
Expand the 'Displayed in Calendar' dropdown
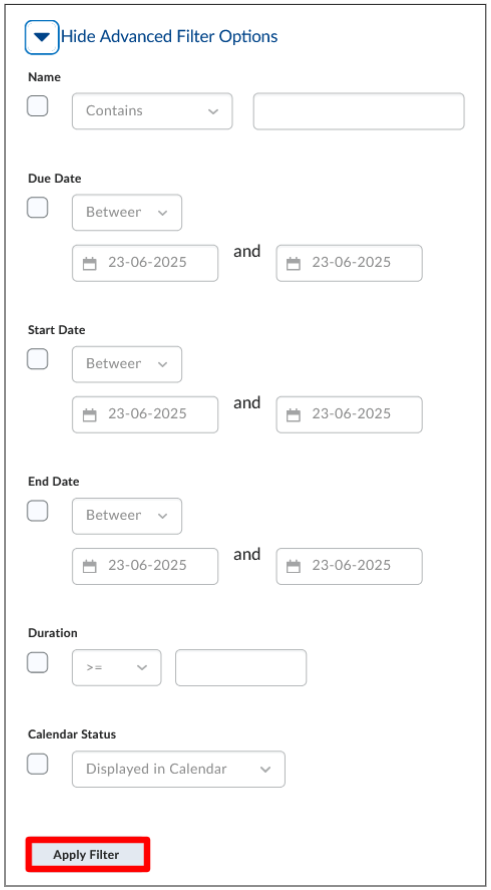(179, 769)
